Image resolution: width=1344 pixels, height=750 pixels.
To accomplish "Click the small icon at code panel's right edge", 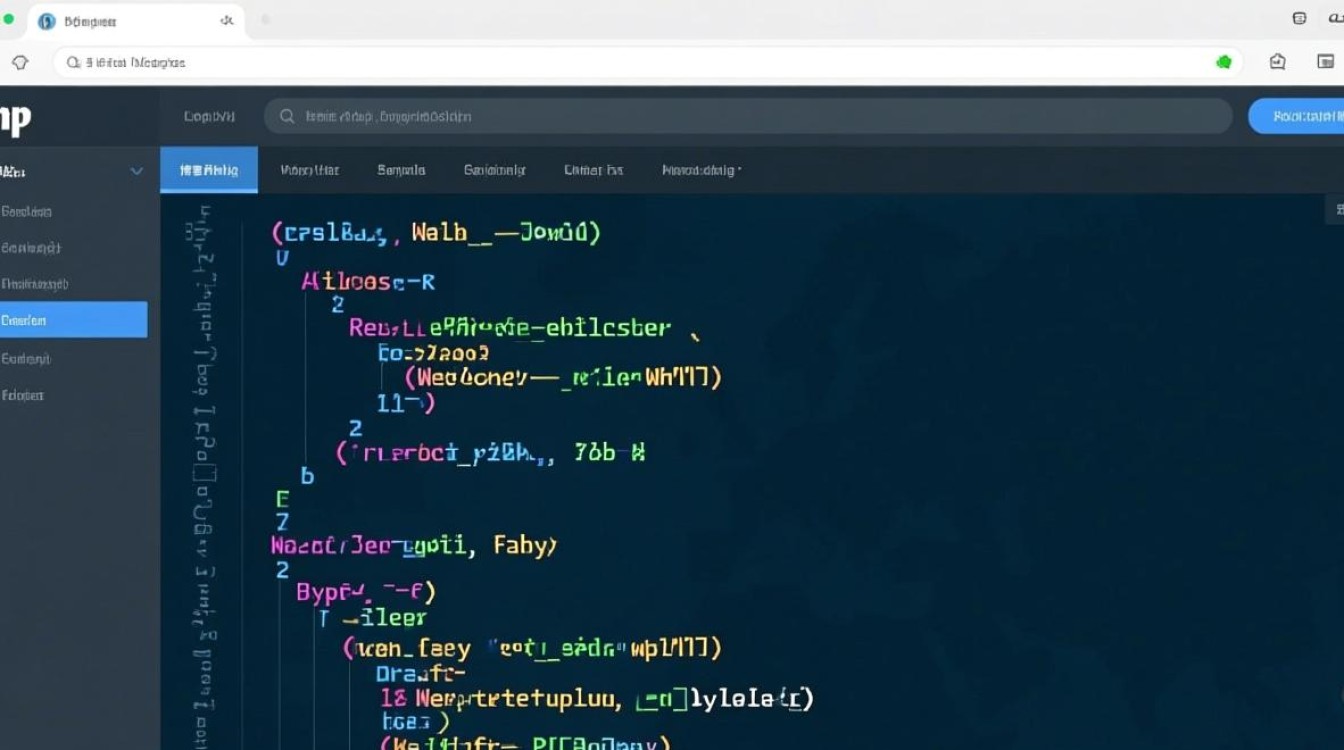I will click(x=1338, y=209).
